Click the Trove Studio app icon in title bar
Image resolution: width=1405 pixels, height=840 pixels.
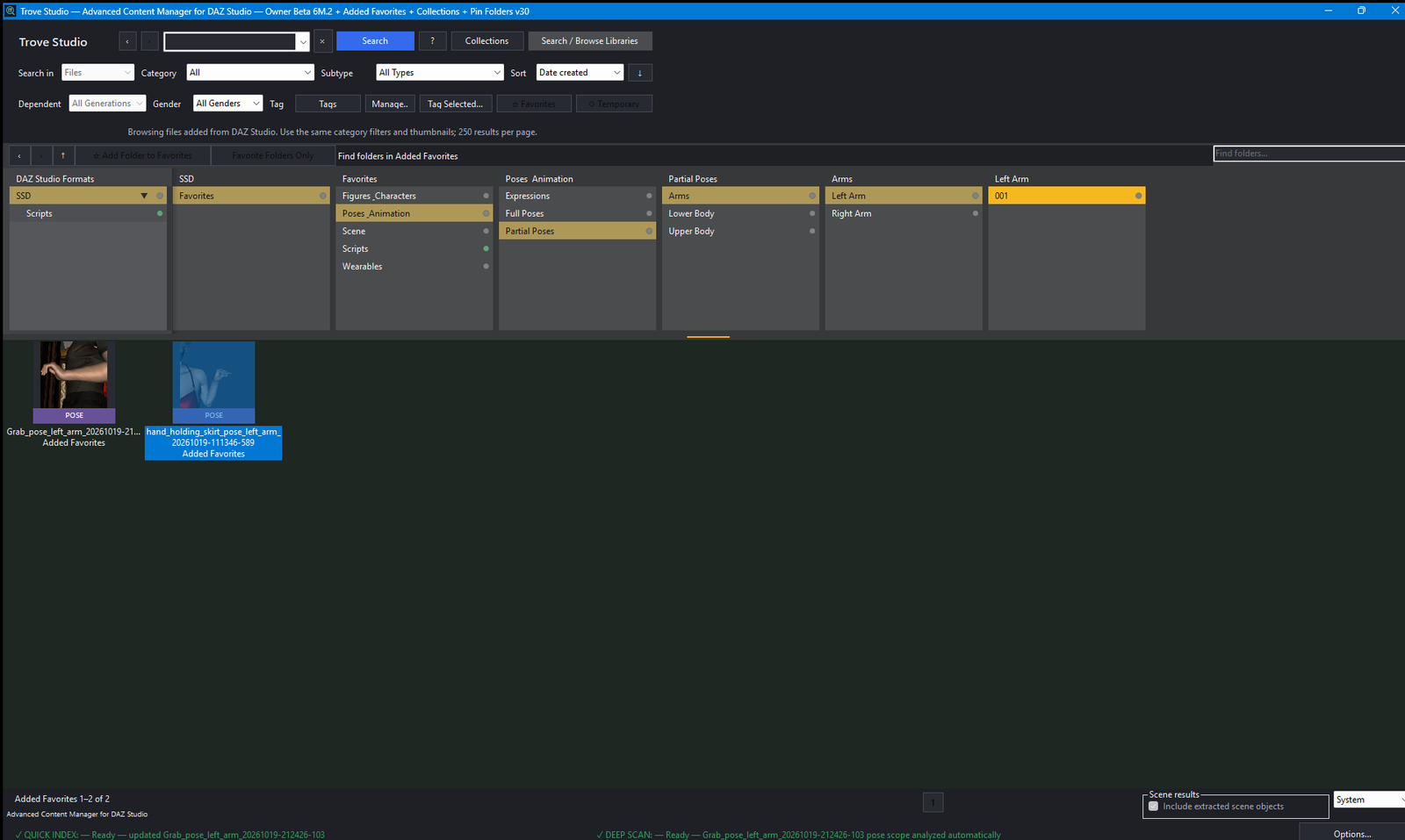(x=10, y=11)
